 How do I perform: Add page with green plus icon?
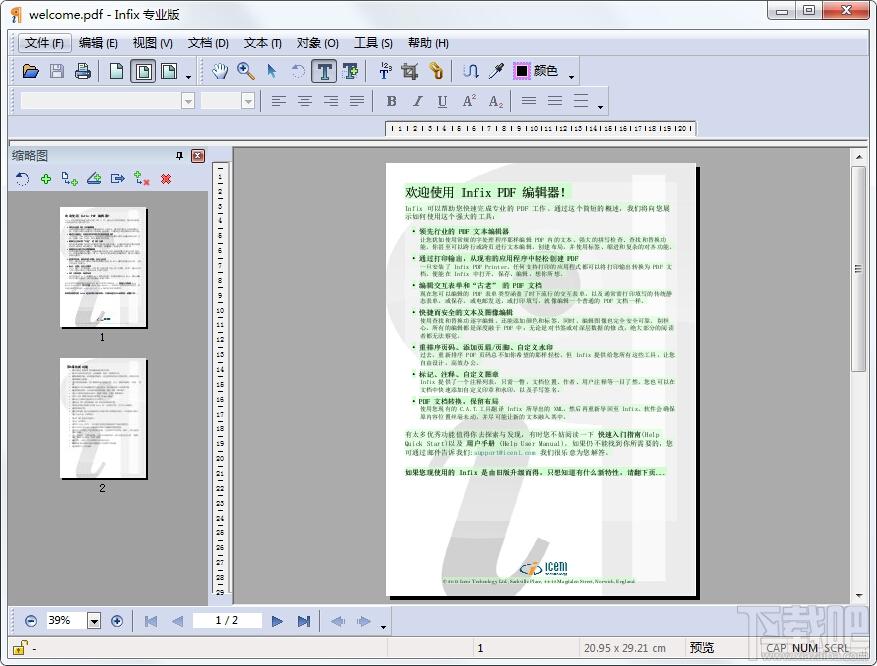[46, 179]
